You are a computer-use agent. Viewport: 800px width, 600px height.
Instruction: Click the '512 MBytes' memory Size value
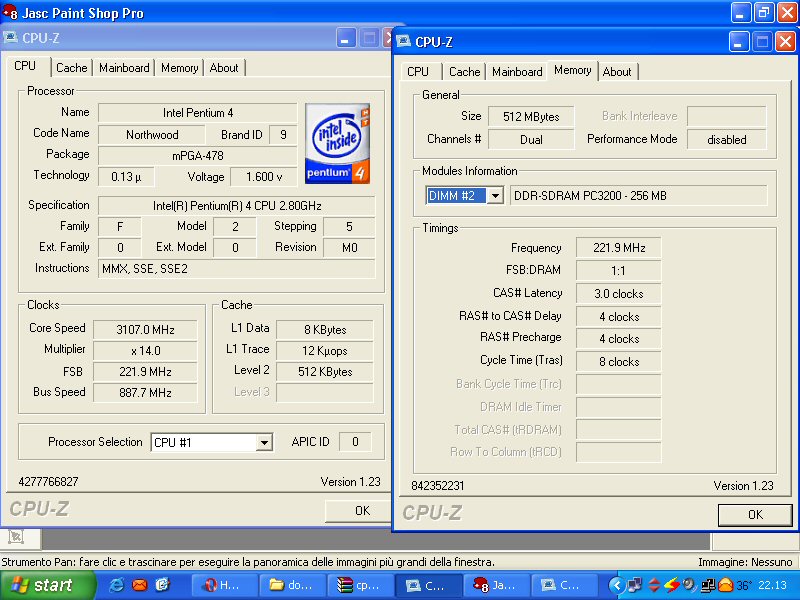tap(531, 117)
